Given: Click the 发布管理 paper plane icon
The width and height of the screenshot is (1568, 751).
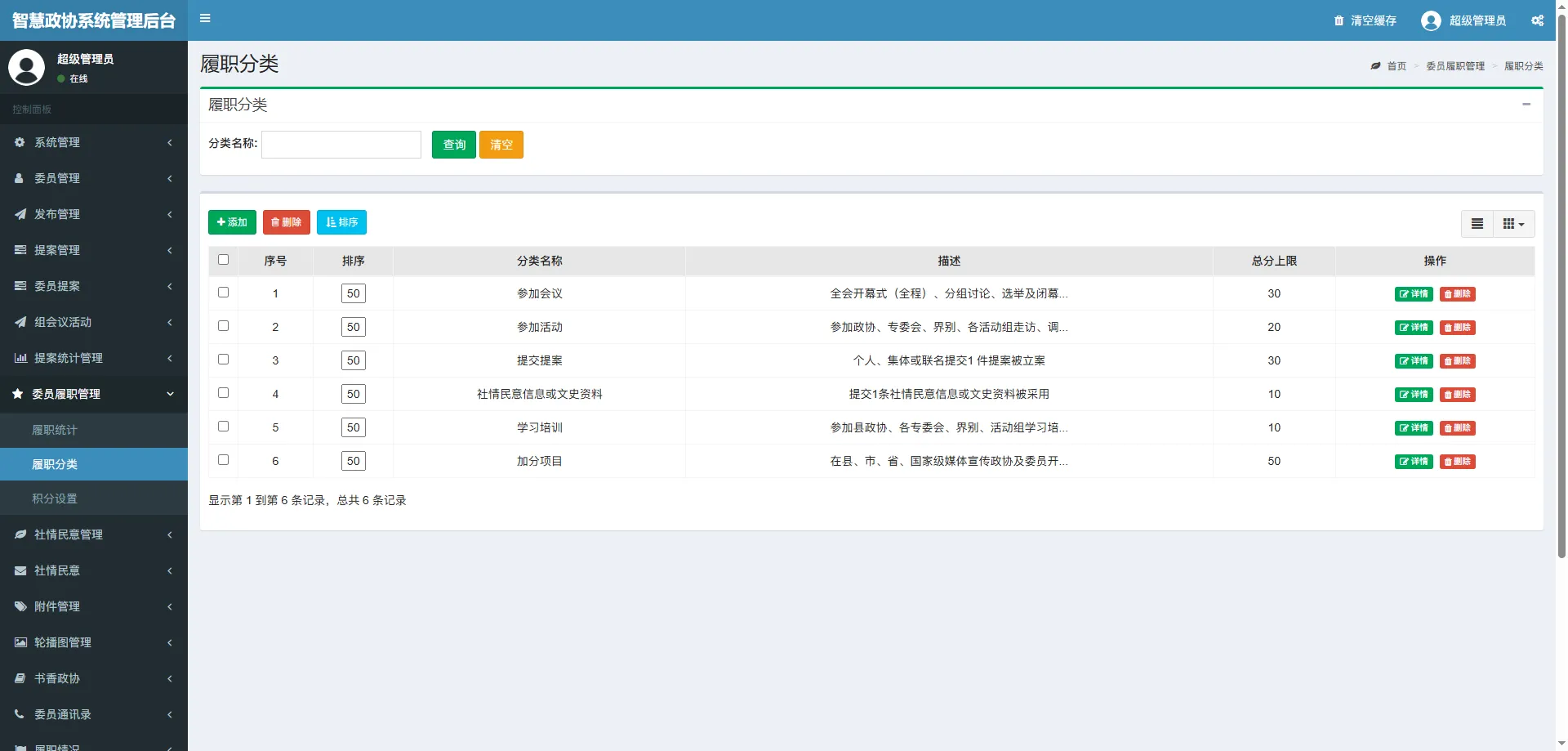Looking at the screenshot, I should 19,214.
